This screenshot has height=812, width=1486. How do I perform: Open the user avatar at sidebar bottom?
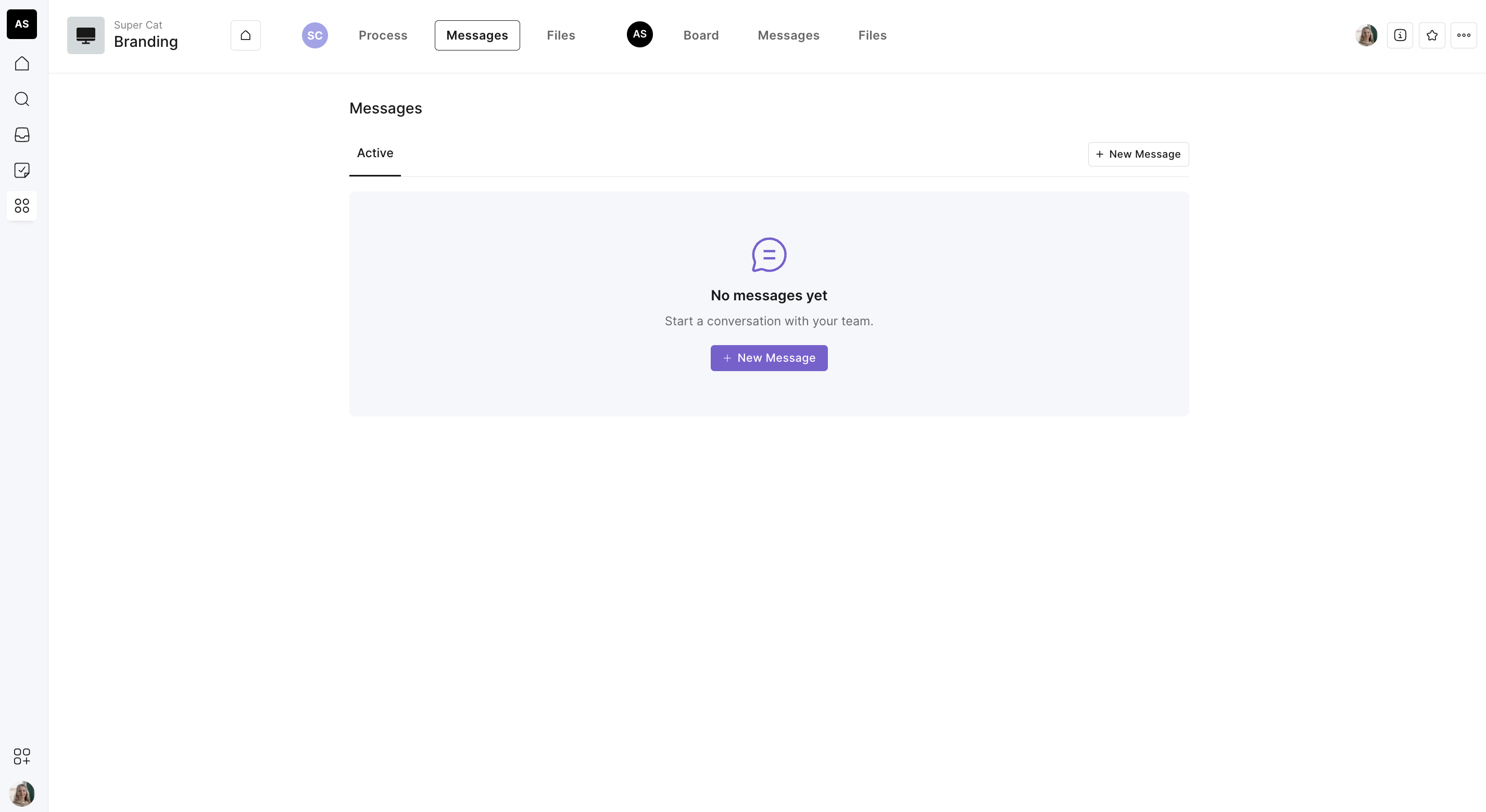point(22,794)
